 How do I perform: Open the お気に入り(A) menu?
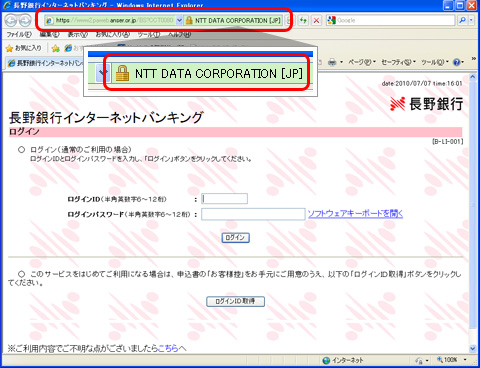113,34
